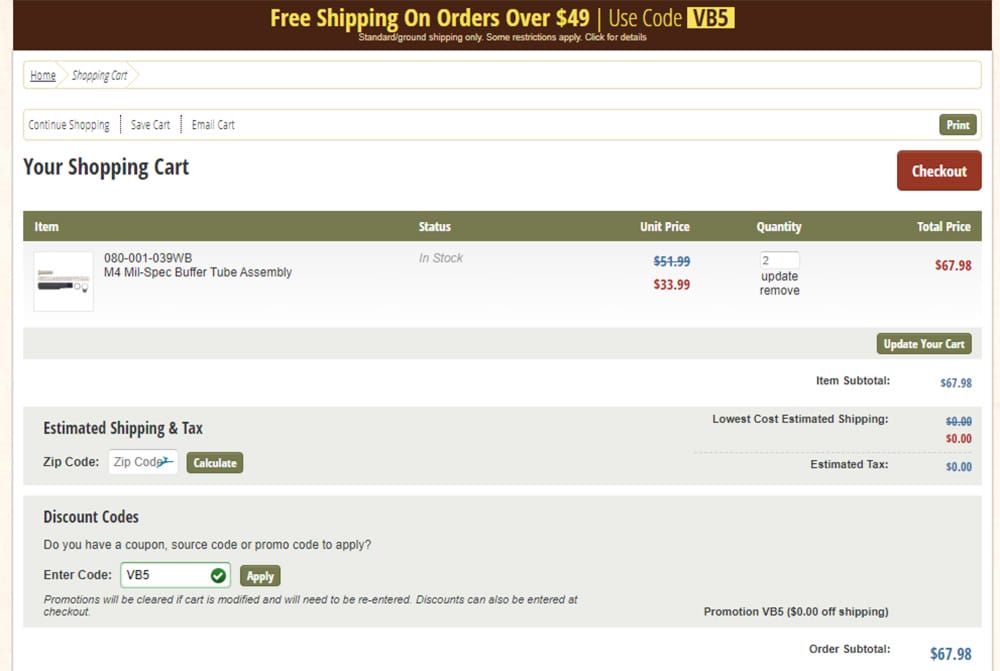
Task: Click the Print button
Action: [957, 125]
